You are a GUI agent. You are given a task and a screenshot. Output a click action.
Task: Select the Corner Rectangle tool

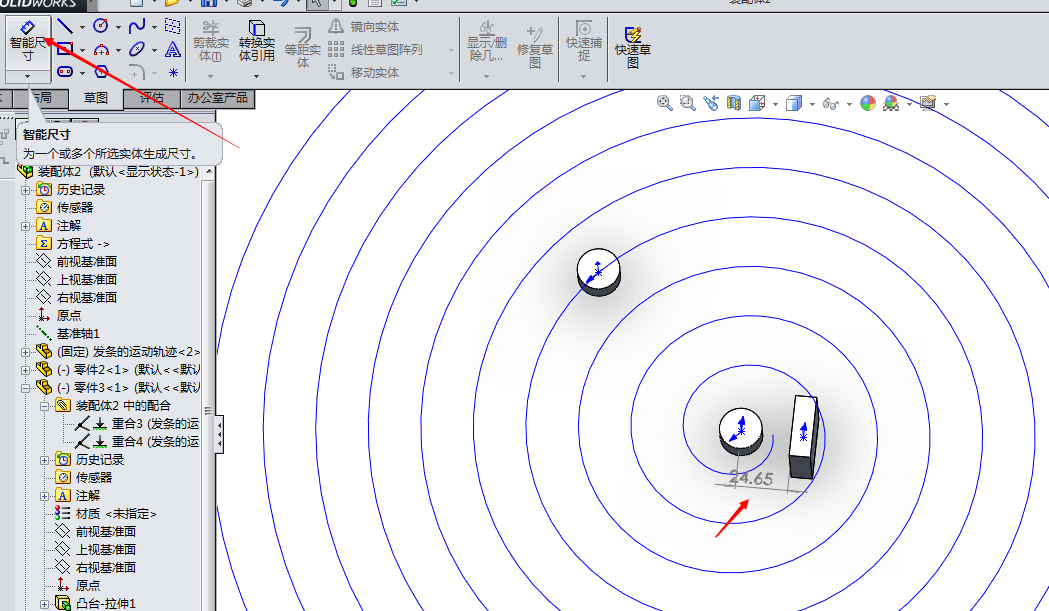tap(65, 49)
